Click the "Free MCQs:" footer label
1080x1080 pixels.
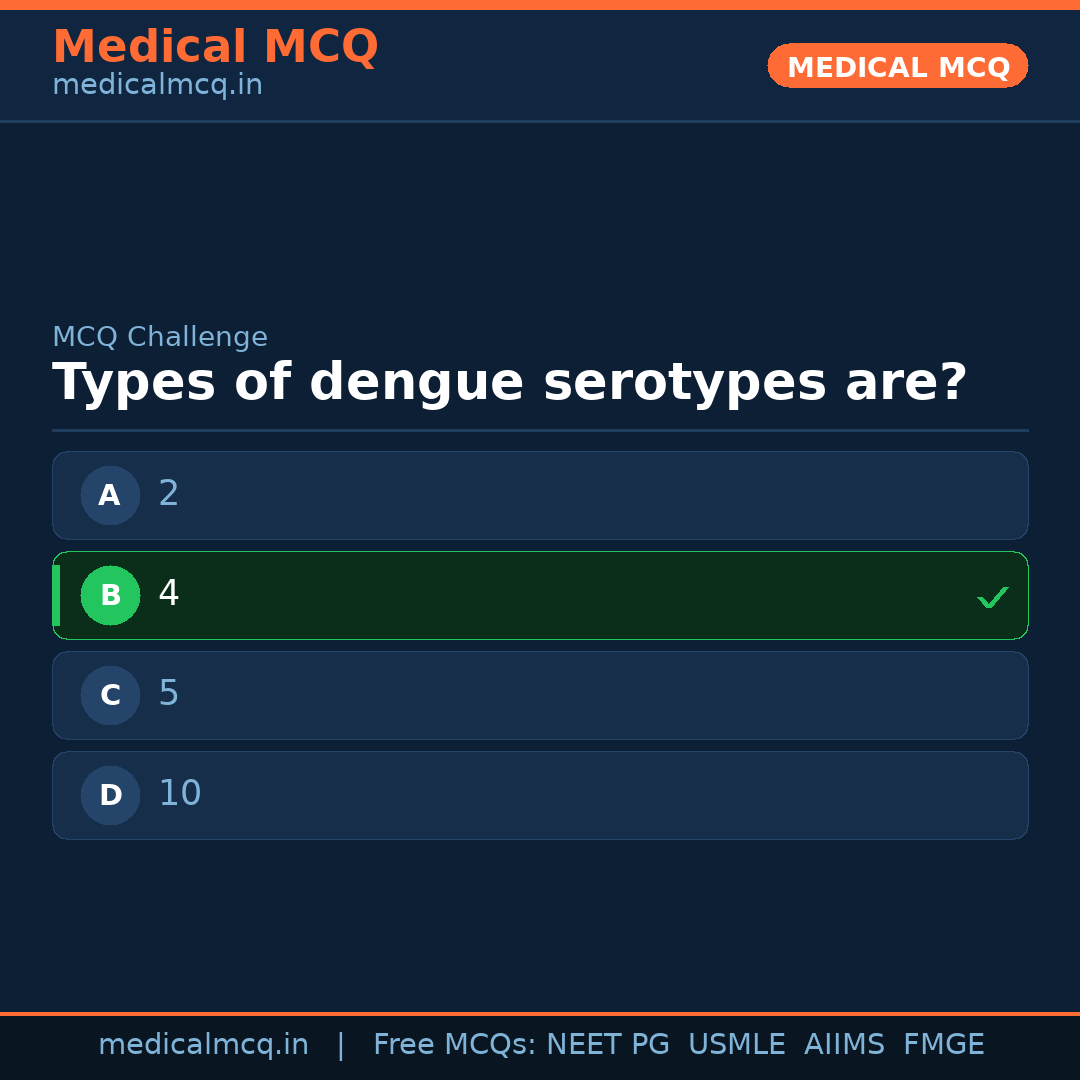pos(455,1045)
